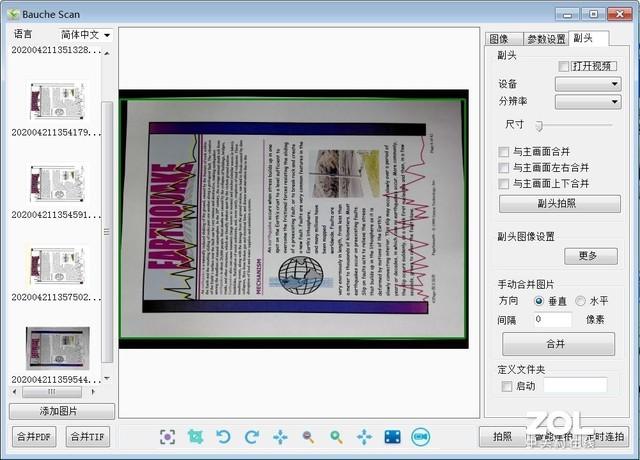640x460 pixels.
Task: Open the 简体中文 language dropdown
Action: (85, 35)
